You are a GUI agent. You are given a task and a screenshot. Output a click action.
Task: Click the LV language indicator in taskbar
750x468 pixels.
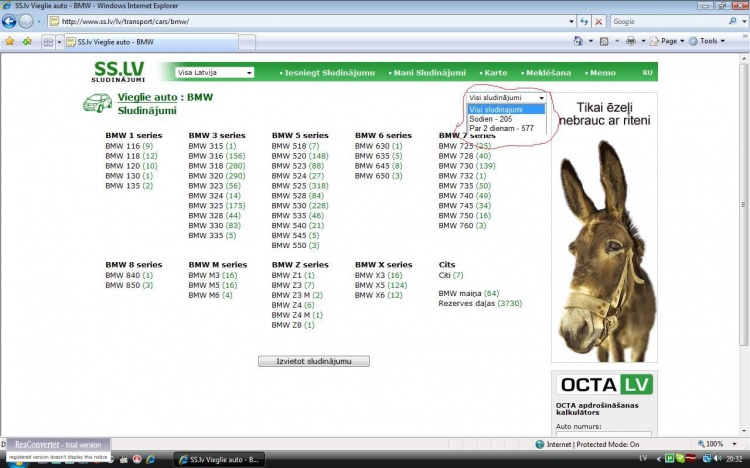[643, 458]
